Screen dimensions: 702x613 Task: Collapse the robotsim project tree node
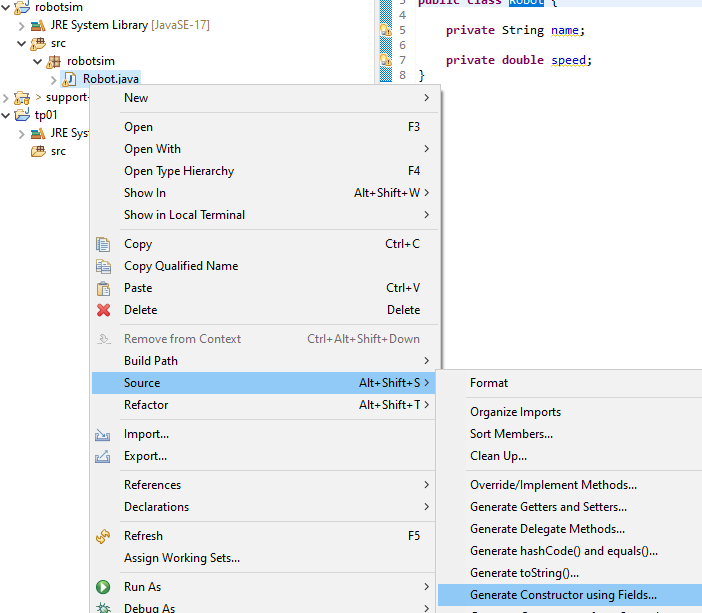7,7
